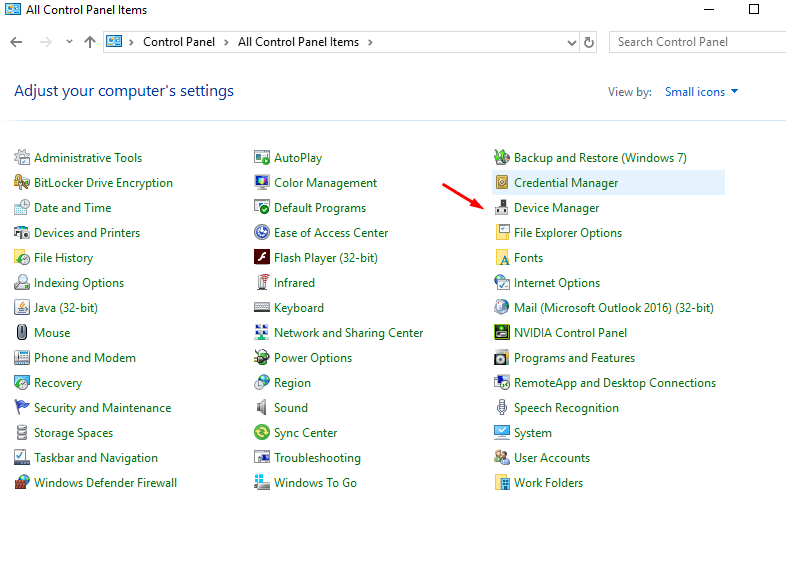Select All Control Panel Items breadcrumb segment
Screen dimensions: 786x577
pos(298,42)
